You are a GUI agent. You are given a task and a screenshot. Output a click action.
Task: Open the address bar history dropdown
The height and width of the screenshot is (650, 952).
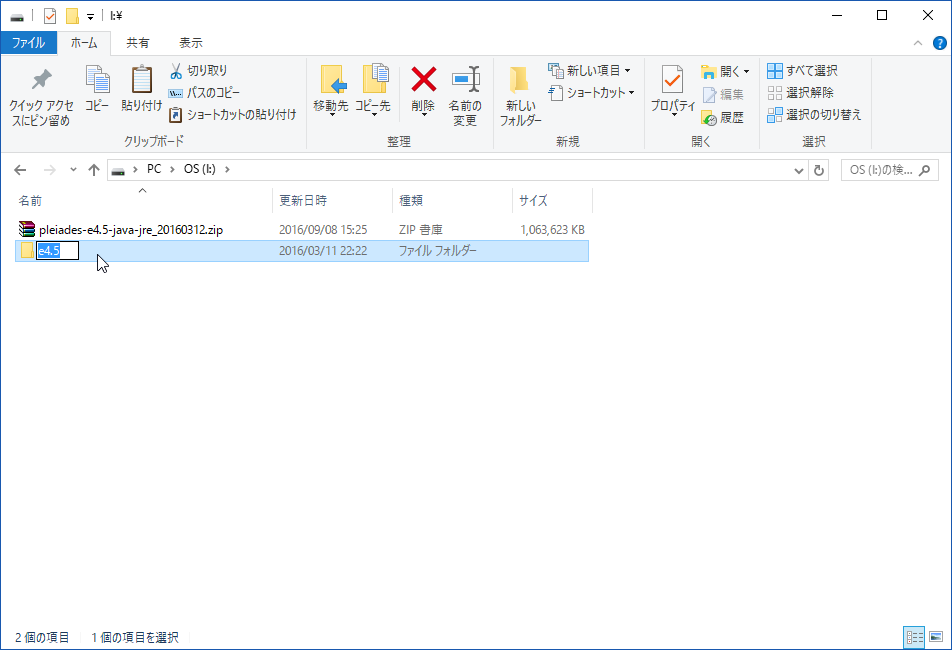(798, 171)
